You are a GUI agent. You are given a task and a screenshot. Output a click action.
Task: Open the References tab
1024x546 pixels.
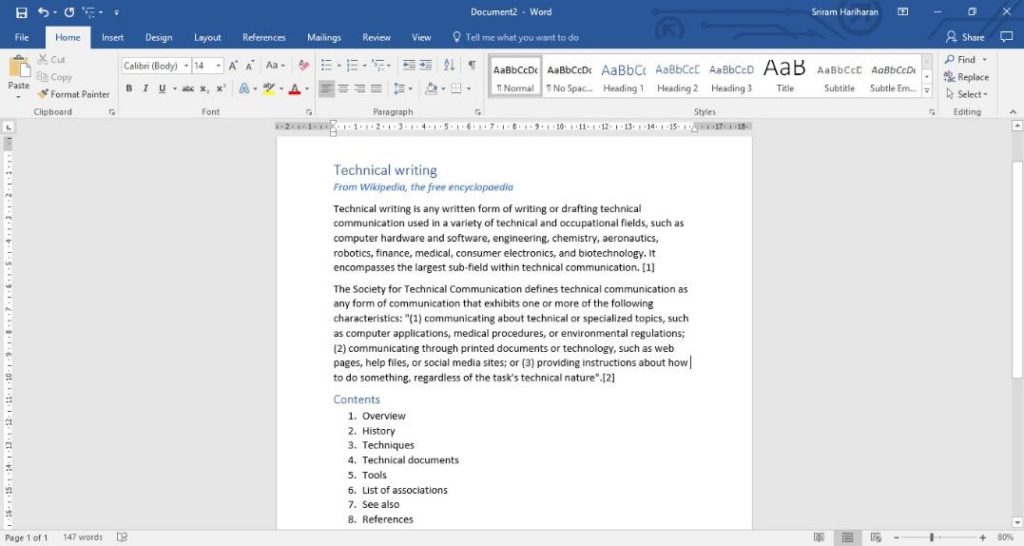(x=264, y=38)
